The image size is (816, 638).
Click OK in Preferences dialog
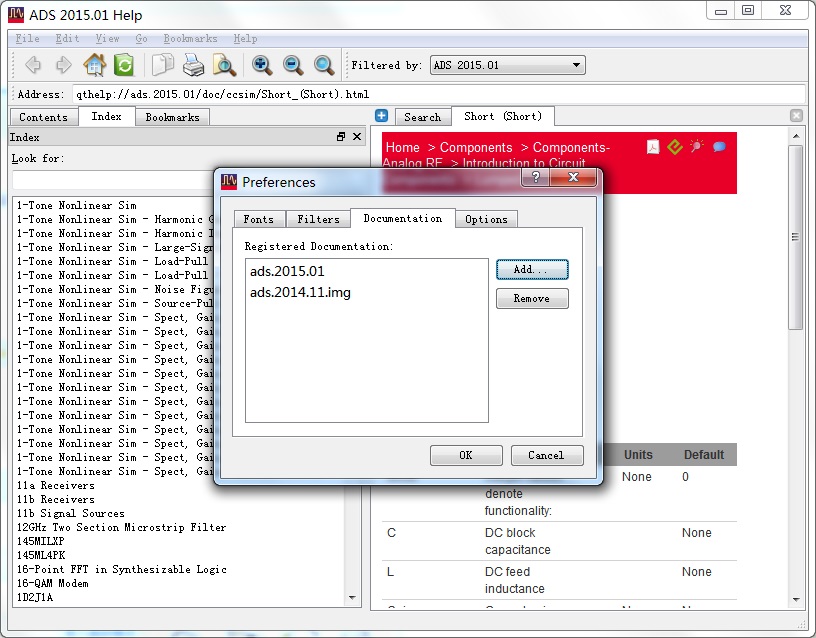[x=466, y=455]
